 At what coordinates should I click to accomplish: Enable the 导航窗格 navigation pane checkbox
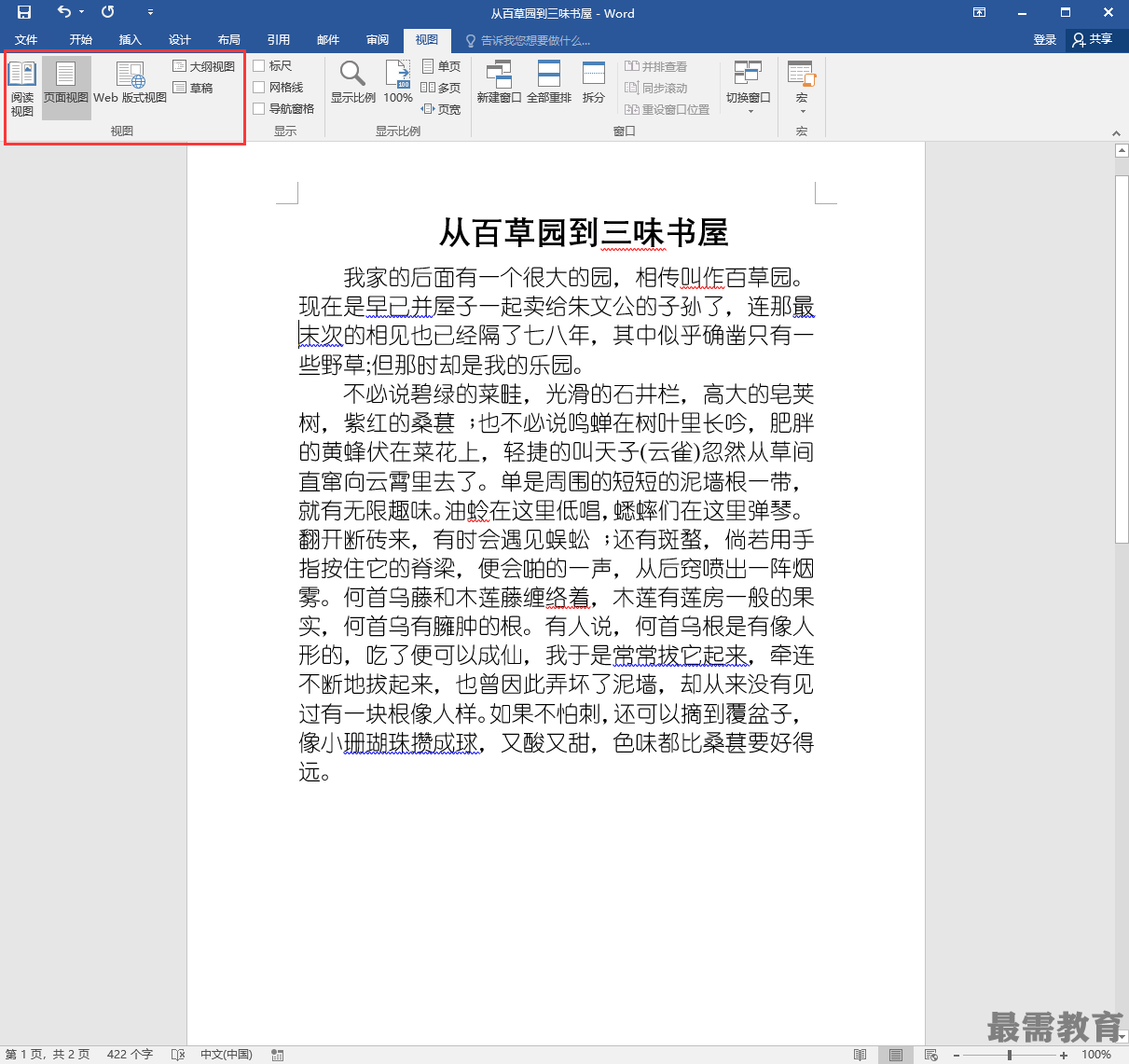(284, 108)
